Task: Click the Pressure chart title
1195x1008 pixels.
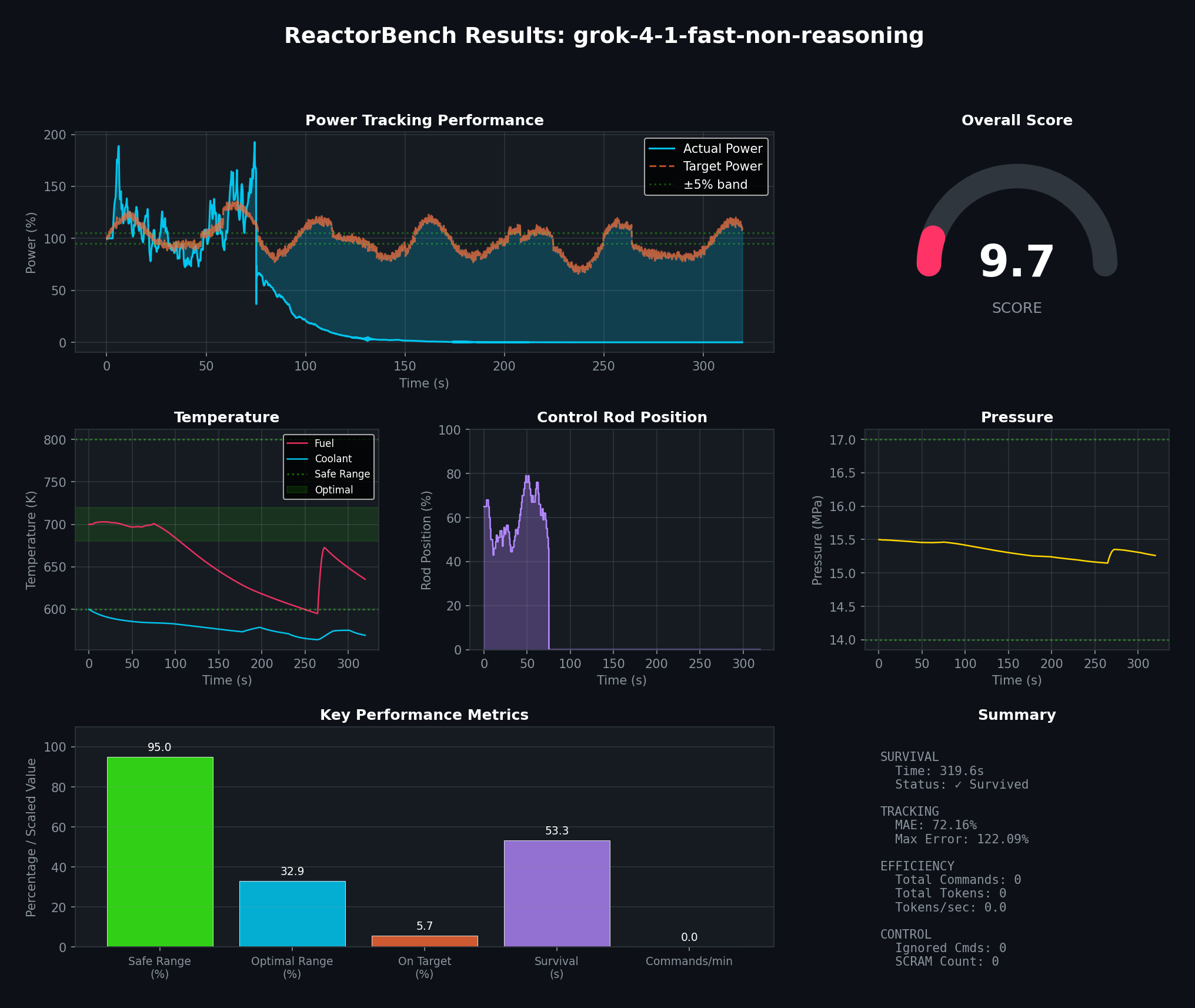Action: (x=1016, y=418)
